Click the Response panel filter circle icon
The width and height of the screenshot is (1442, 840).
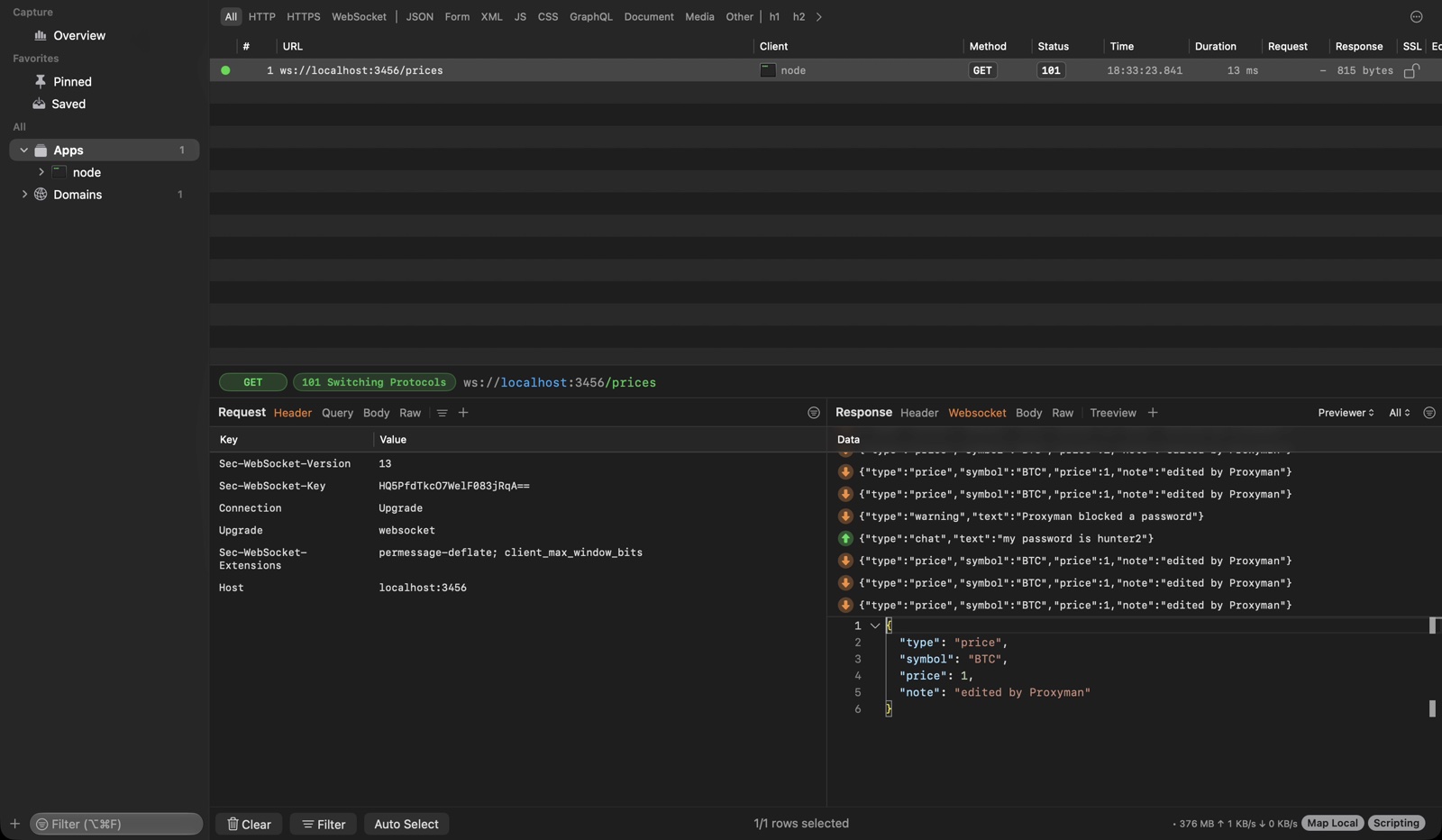point(1428,413)
